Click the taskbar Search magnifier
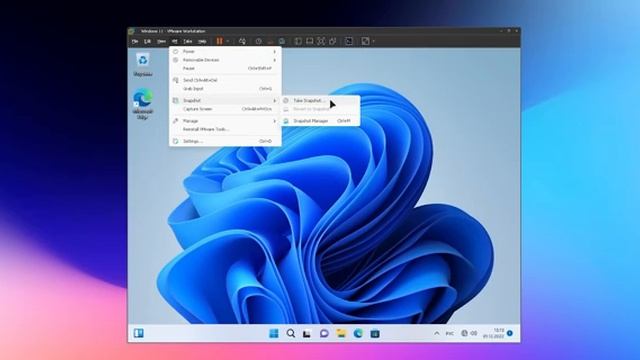 [x=291, y=333]
